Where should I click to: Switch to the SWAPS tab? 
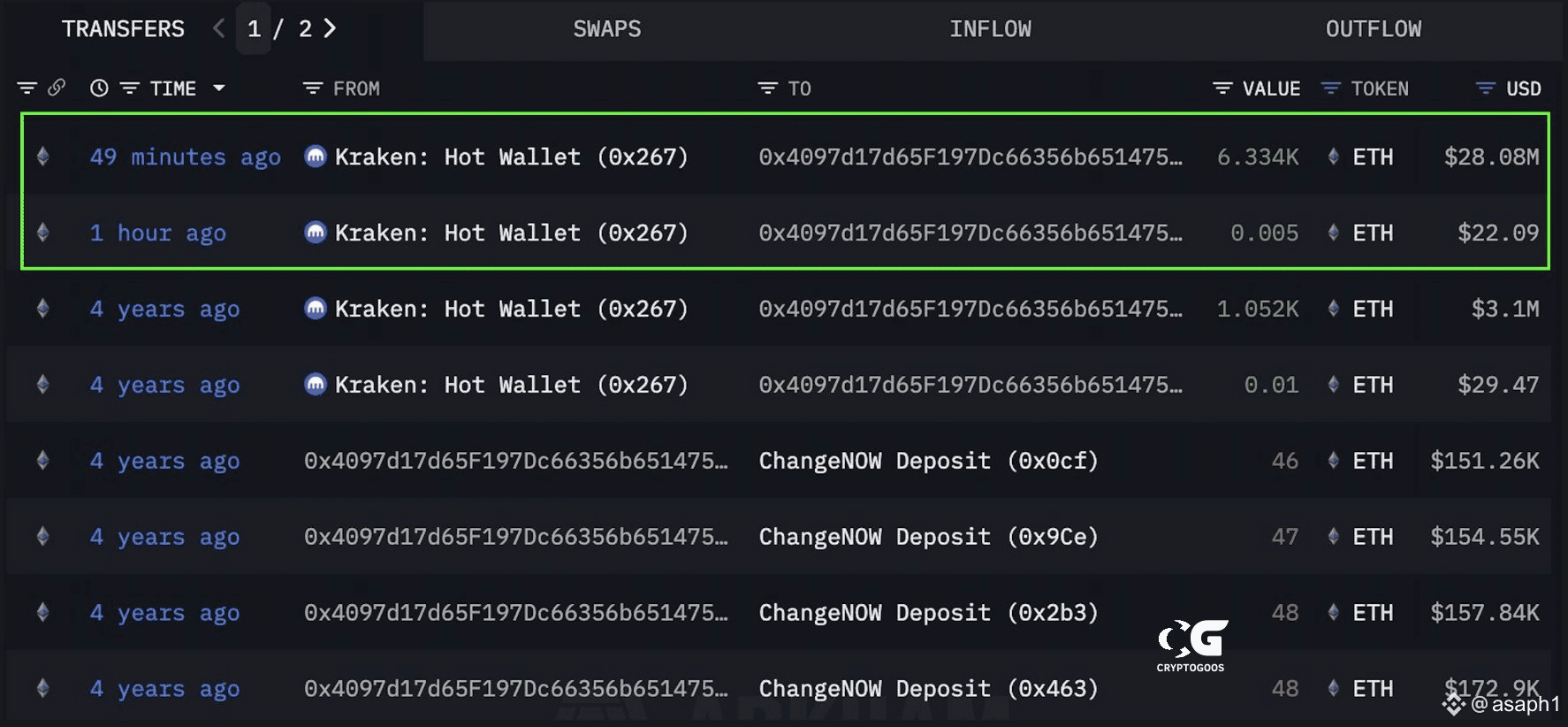[x=607, y=29]
